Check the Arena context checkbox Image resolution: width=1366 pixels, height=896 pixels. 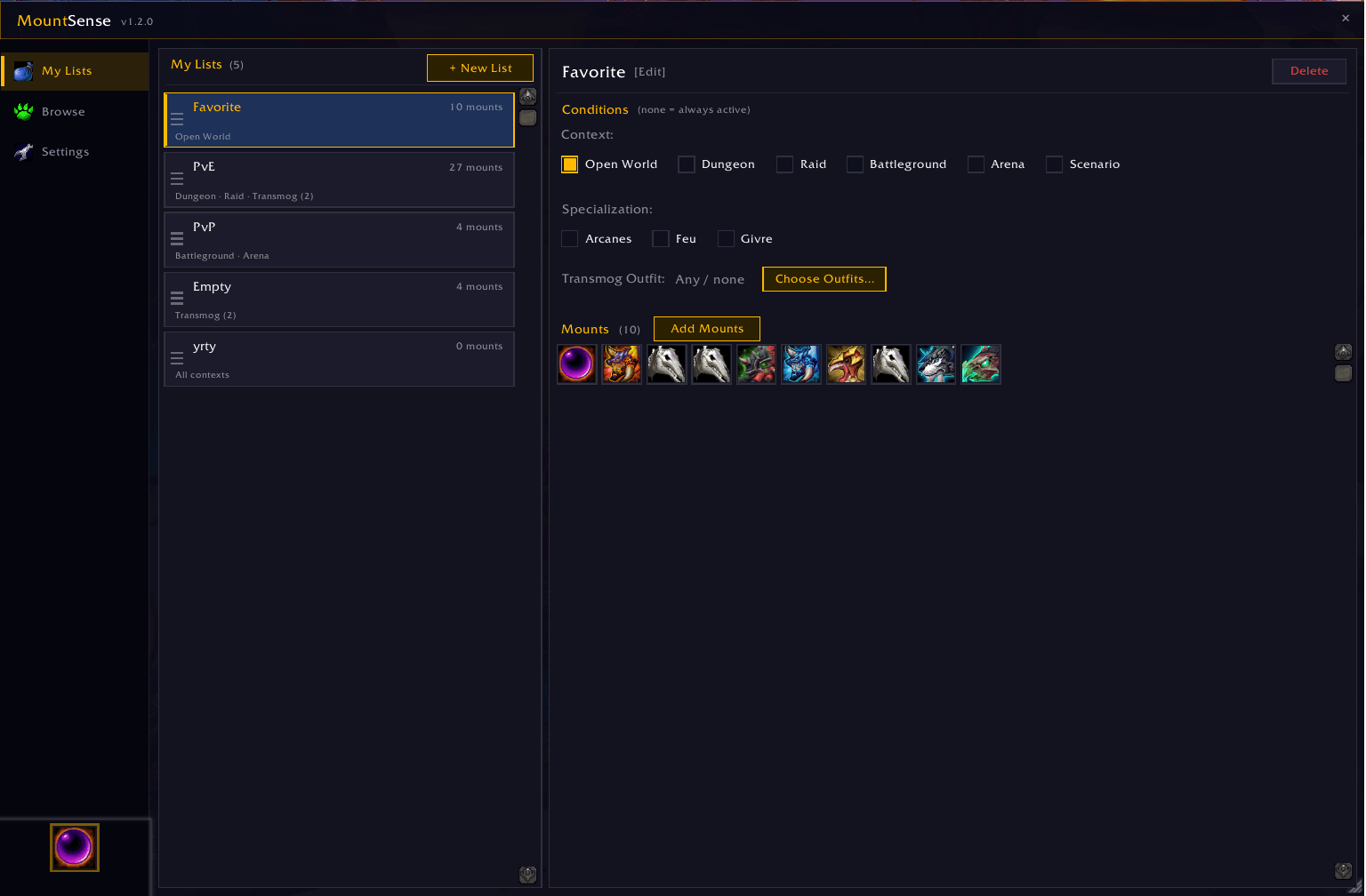pyautogui.click(x=976, y=164)
